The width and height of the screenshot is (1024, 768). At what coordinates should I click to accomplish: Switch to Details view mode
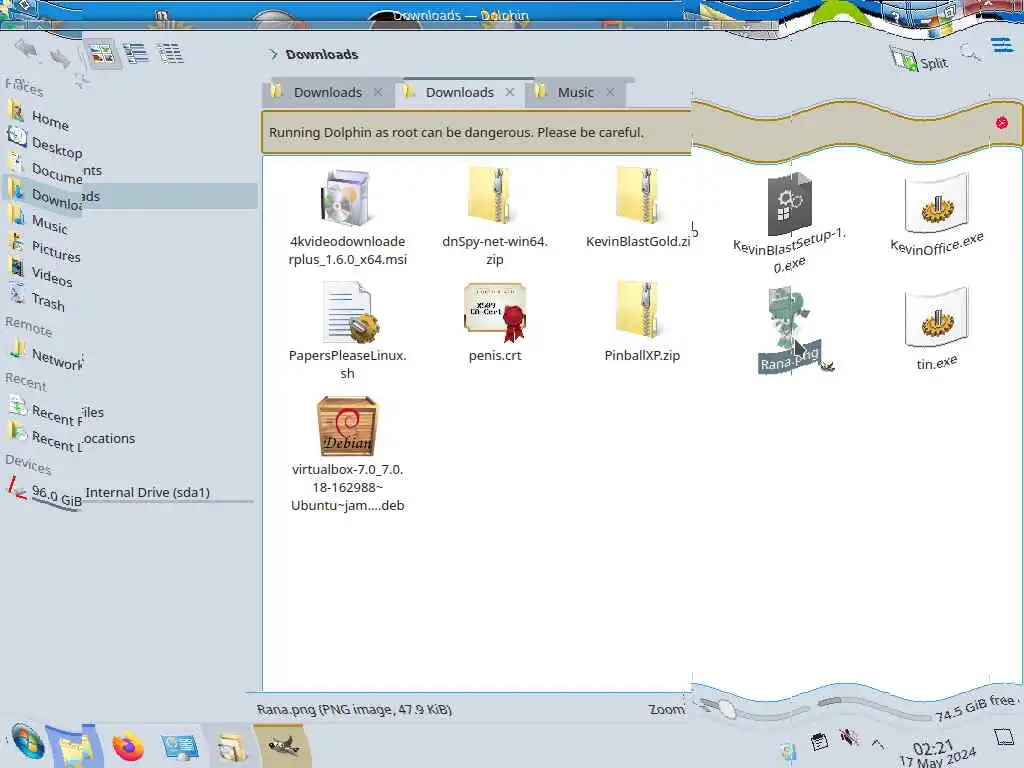click(170, 53)
